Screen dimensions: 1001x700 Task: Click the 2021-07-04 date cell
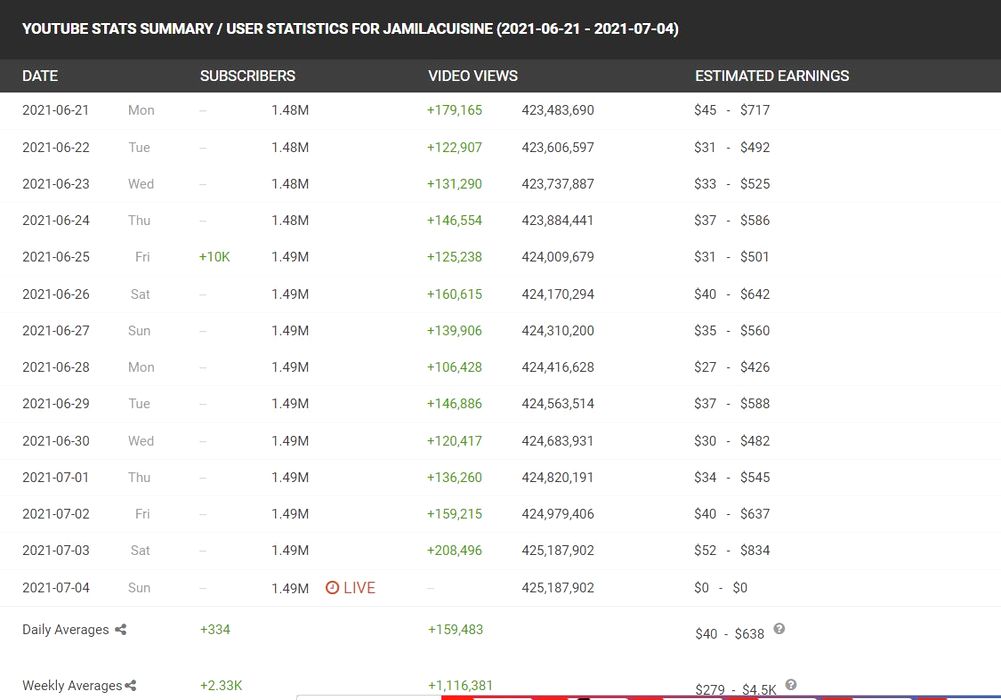coord(56,588)
